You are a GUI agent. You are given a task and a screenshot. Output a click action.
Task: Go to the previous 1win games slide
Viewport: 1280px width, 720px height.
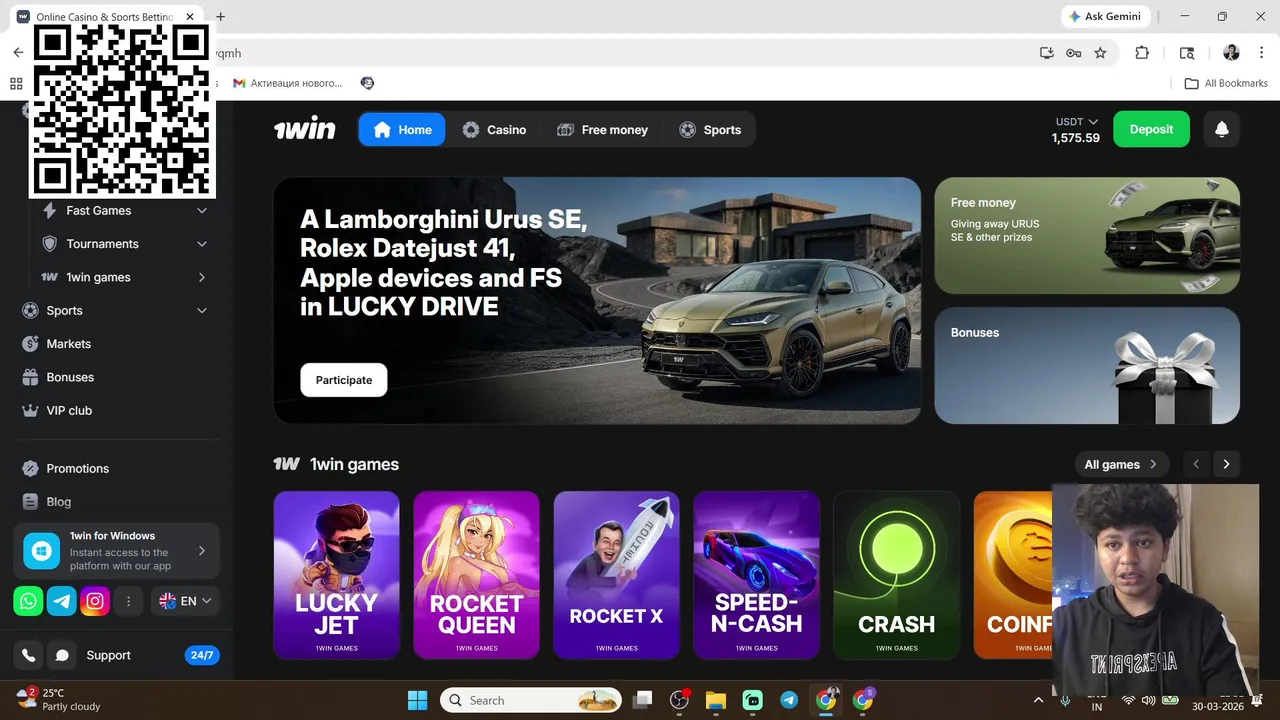(1196, 464)
